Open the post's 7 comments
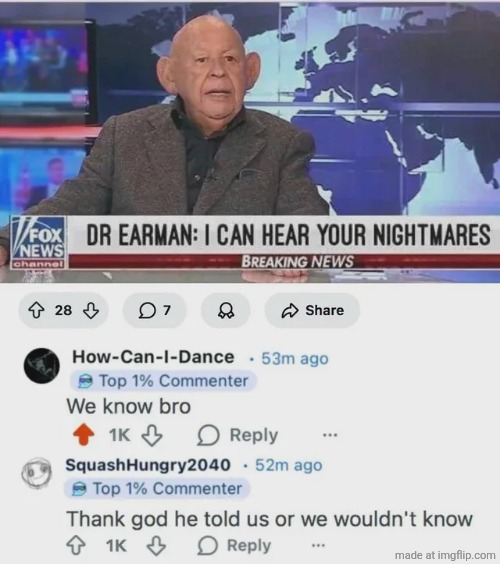This screenshot has height=564, width=500. click(155, 310)
